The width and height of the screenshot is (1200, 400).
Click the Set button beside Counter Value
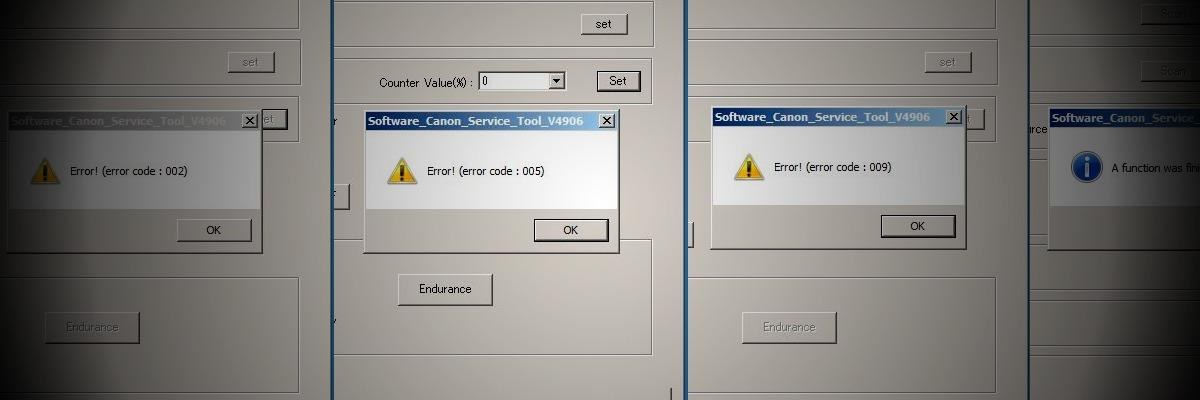coord(618,81)
